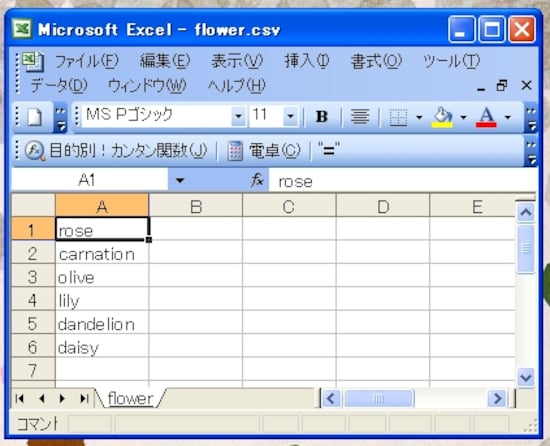550x446 pixels.
Task: Click the equals sign toolbar button
Action: click(328, 150)
